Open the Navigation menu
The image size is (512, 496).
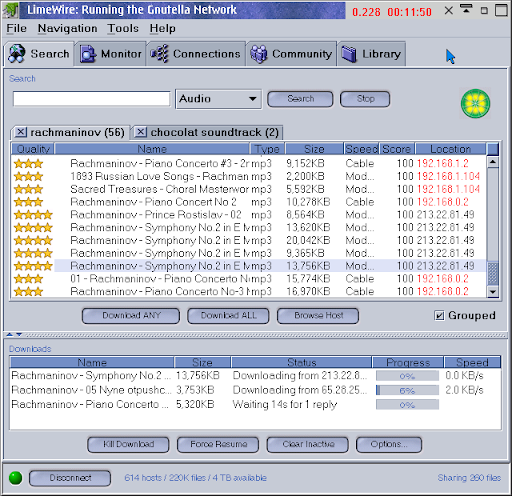[67, 29]
